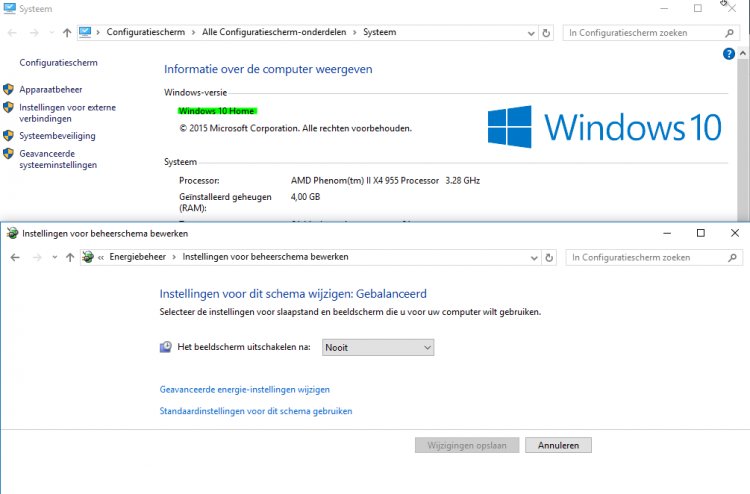Open Configuratiescherm sidebar link
Screen dimensions: 750x494
(58, 63)
